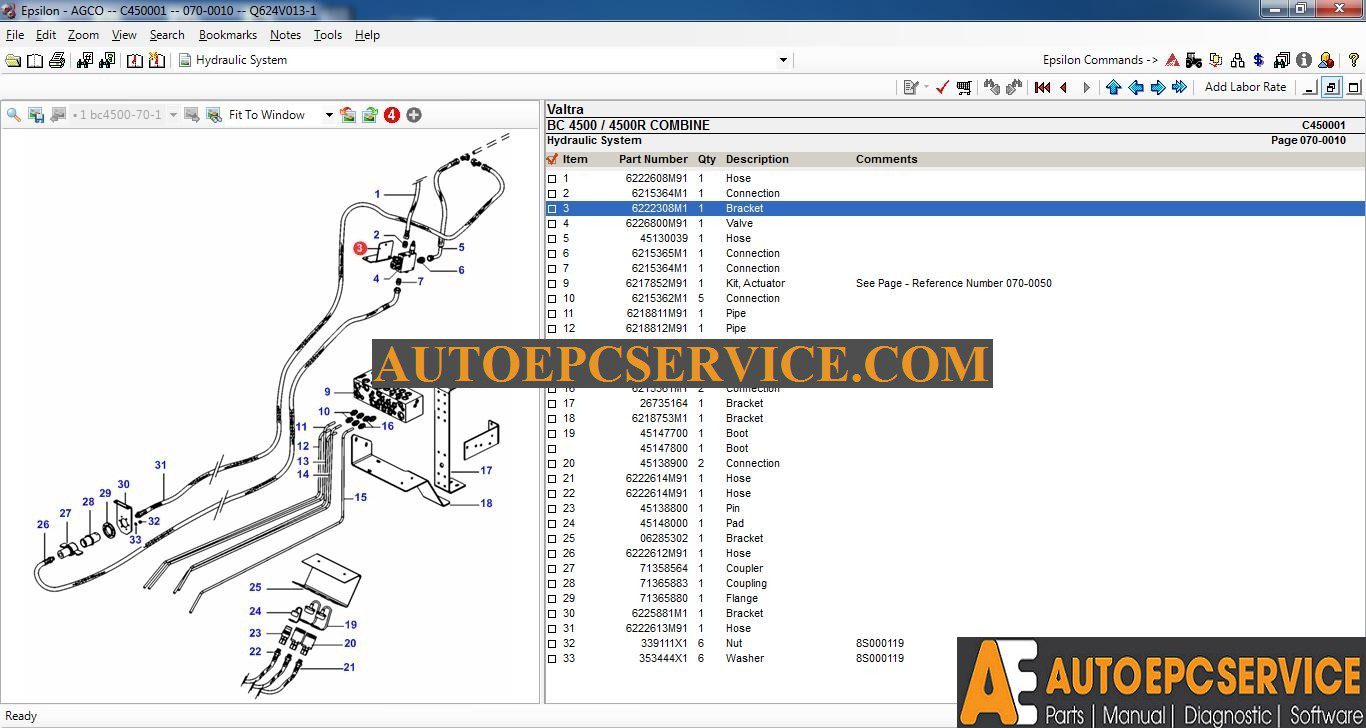Open the bc4500-70-1 image selector dropdown

click(x=173, y=115)
